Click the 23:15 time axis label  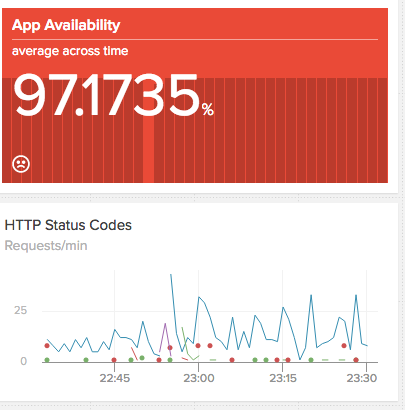(x=283, y=378)
